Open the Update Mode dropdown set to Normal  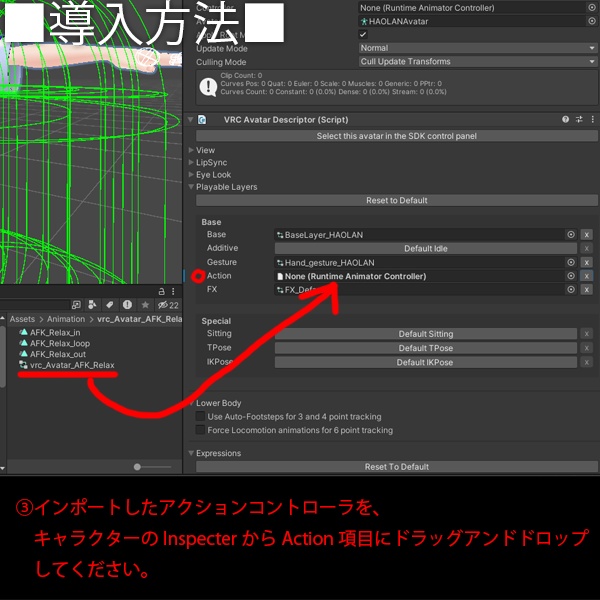point(478,48)
